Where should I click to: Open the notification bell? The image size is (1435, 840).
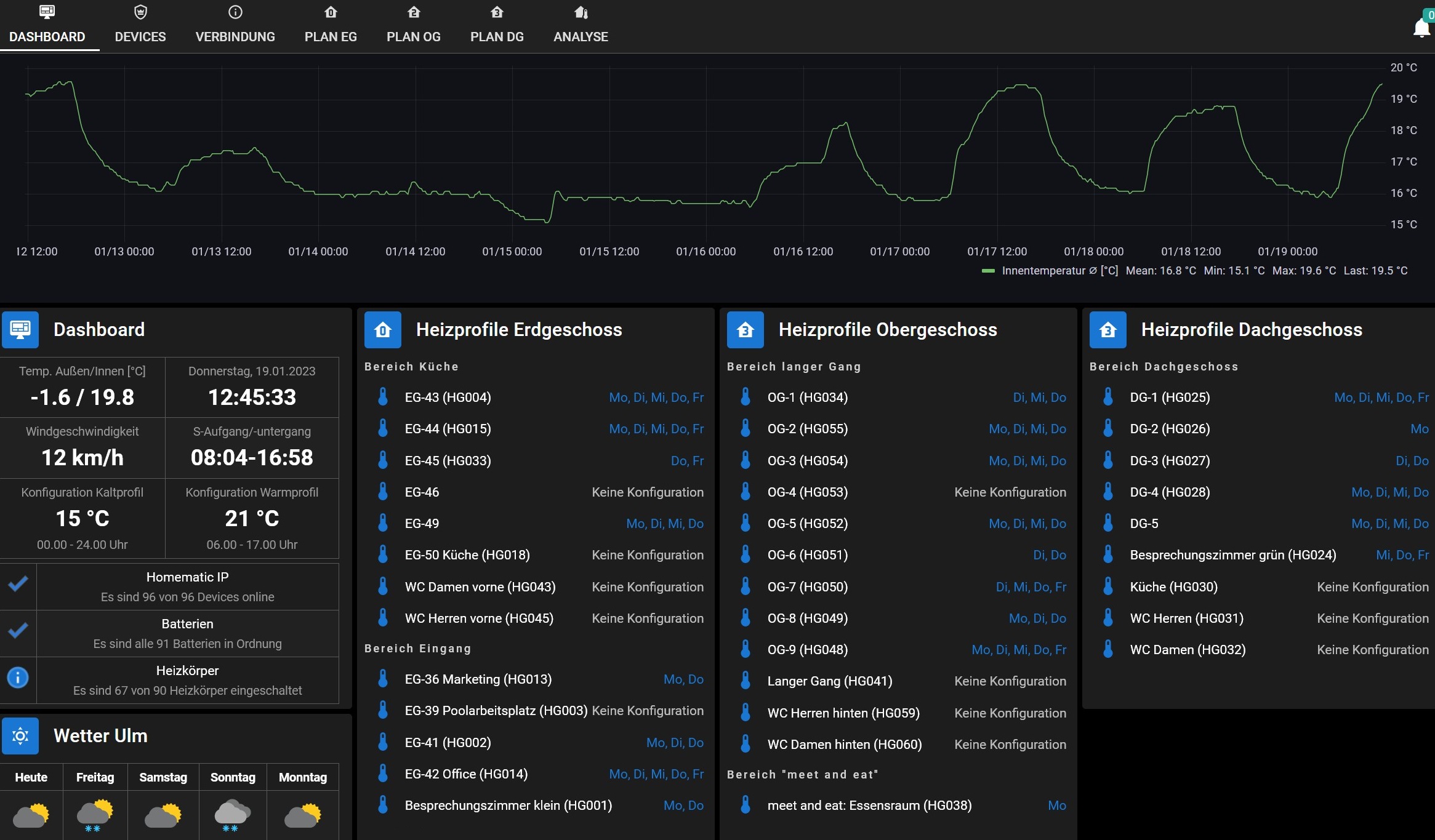point(1421,28)
